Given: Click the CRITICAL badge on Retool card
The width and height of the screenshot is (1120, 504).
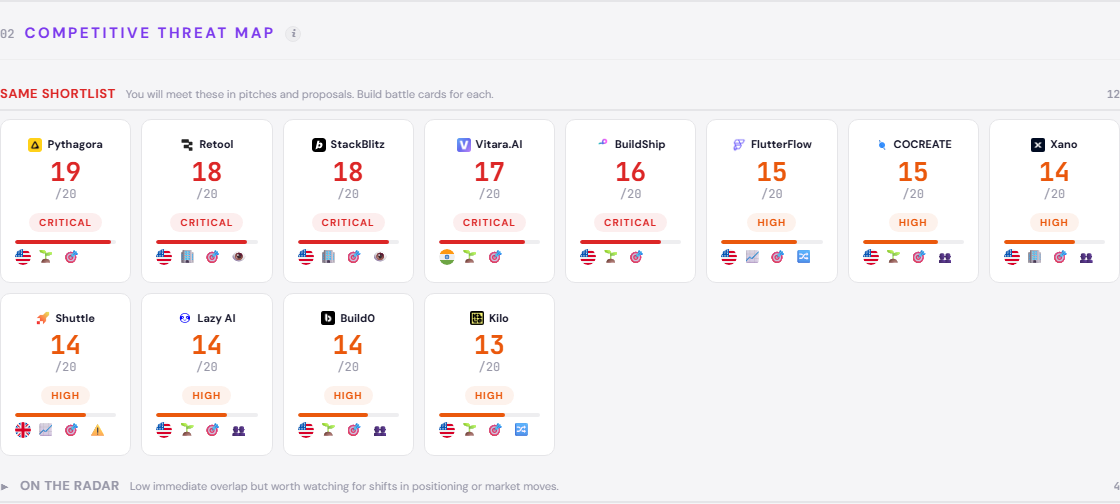Looking at the screenshot, I should (206, 222).
